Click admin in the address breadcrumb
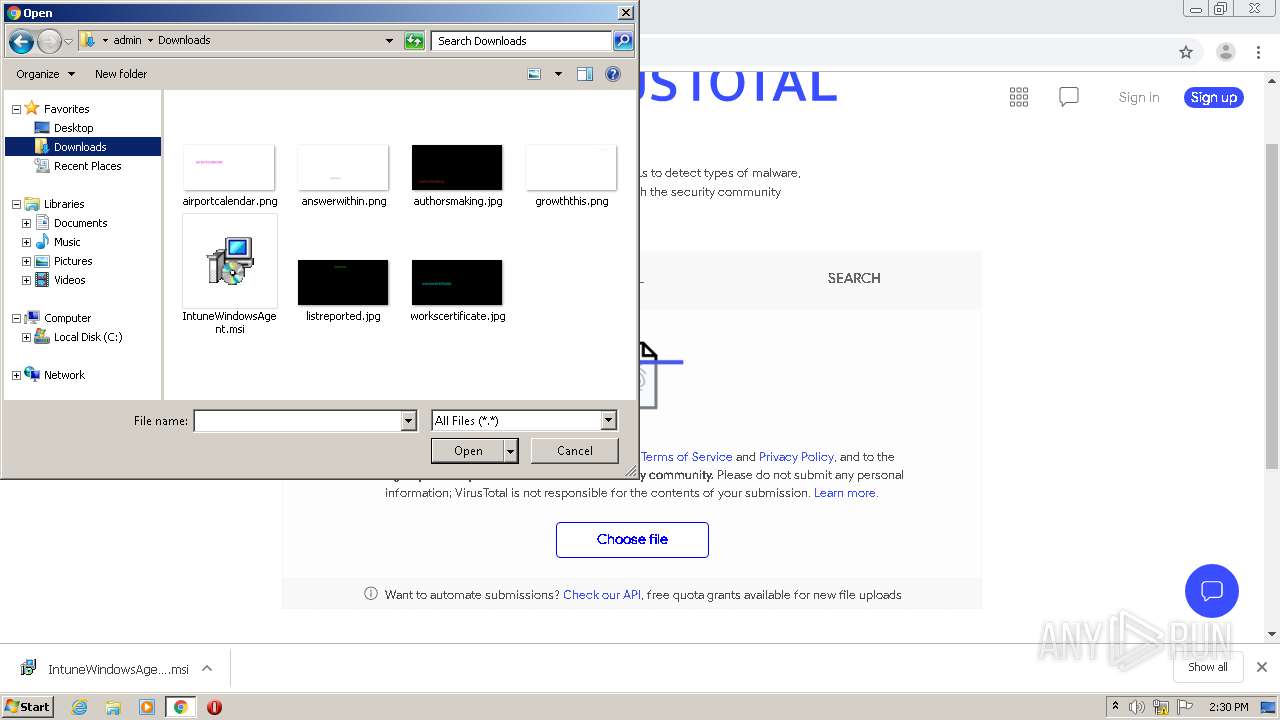The height and width of the screenshot is (720, 1280). click(127, 41)
